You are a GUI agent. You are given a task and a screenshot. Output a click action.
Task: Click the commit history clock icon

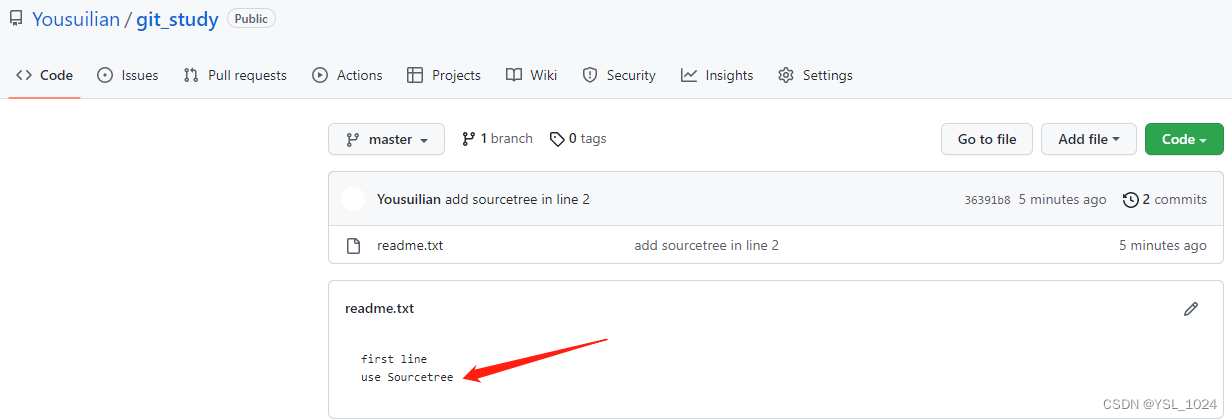(x=1131, y=199)
